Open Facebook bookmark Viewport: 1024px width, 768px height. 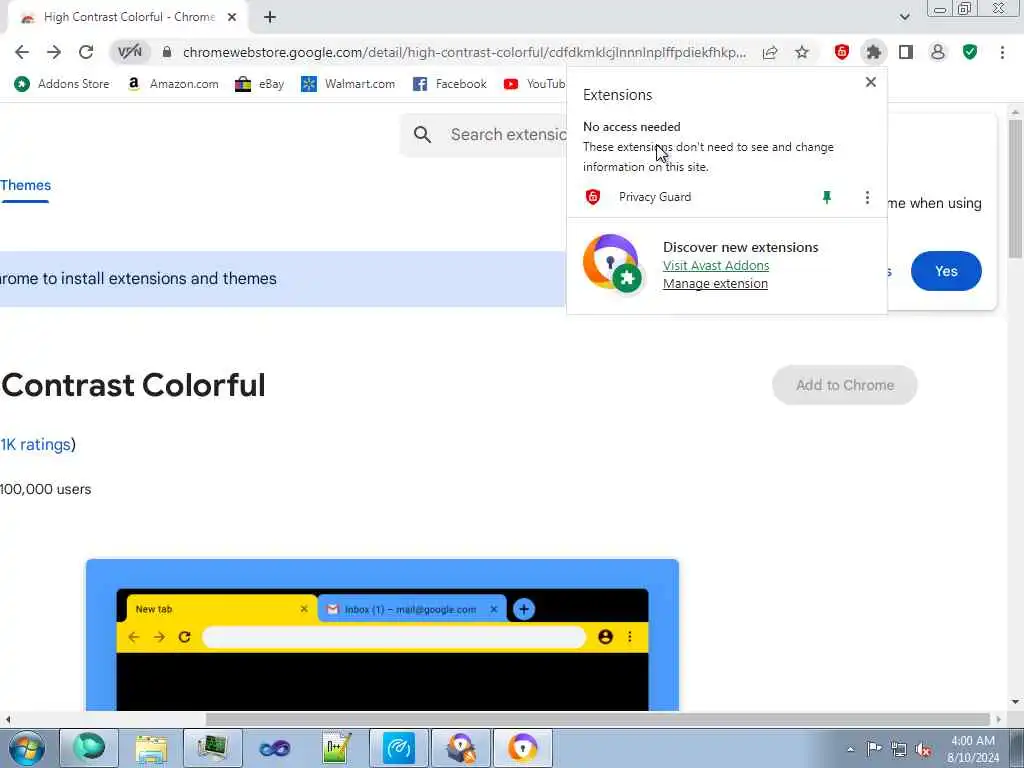[x=449, y=84]
